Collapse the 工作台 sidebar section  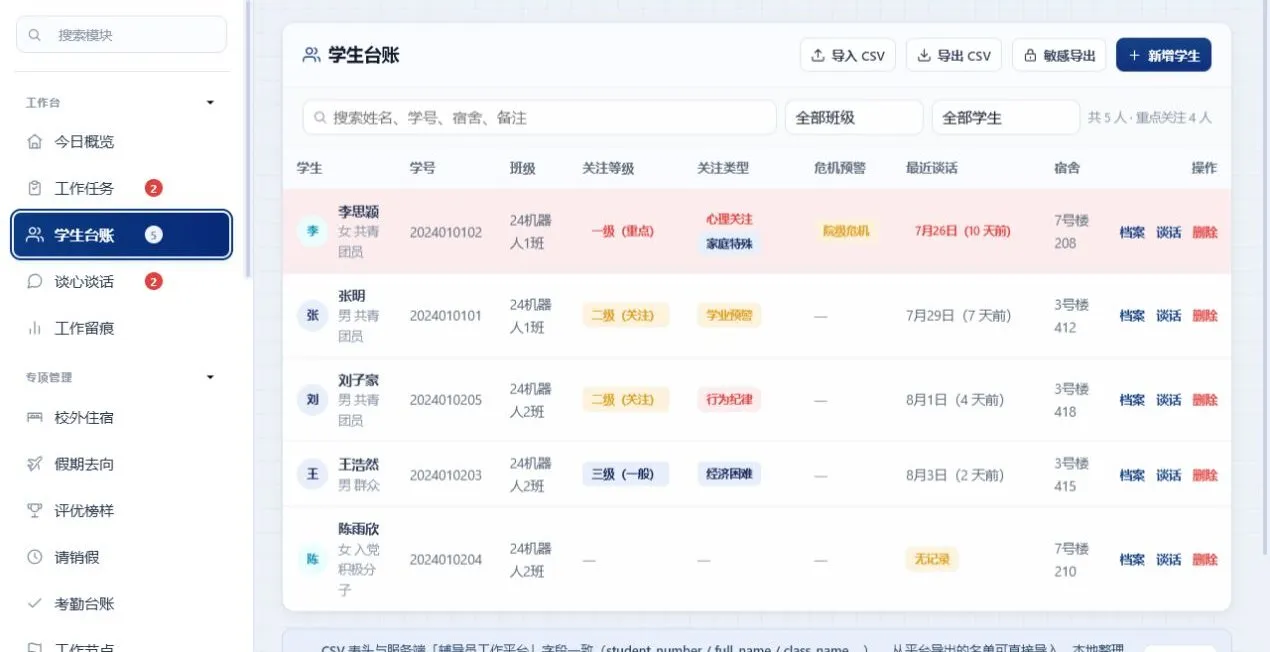[210, 102]
